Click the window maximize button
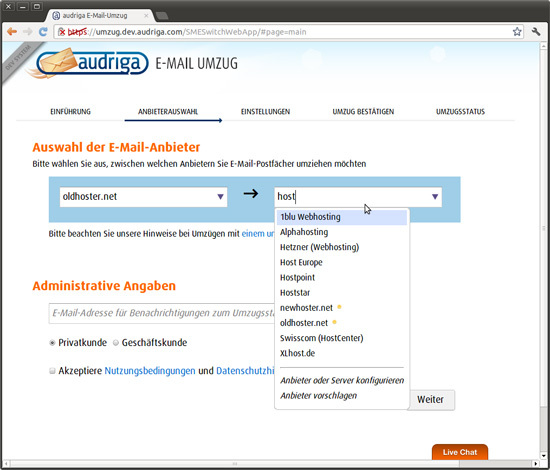This screenshot has width=550, height=470. point(36,6)
